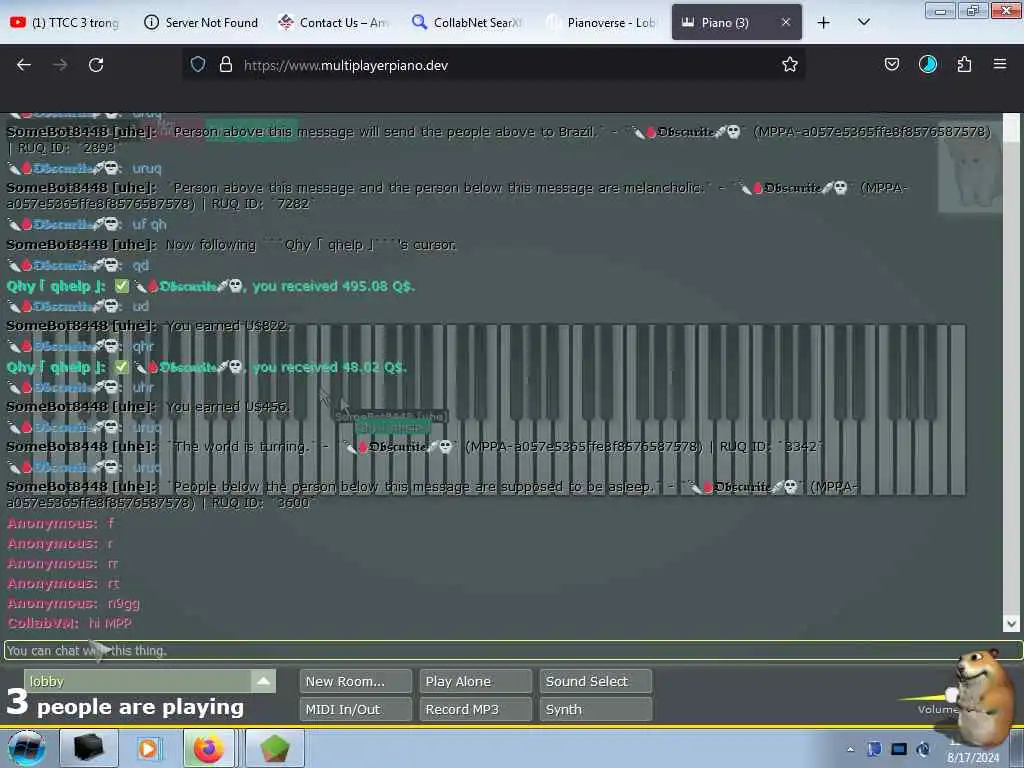Viewport: 1024px width, 768px height.
Task: Open the Synth button
Action: pos(596,709)
